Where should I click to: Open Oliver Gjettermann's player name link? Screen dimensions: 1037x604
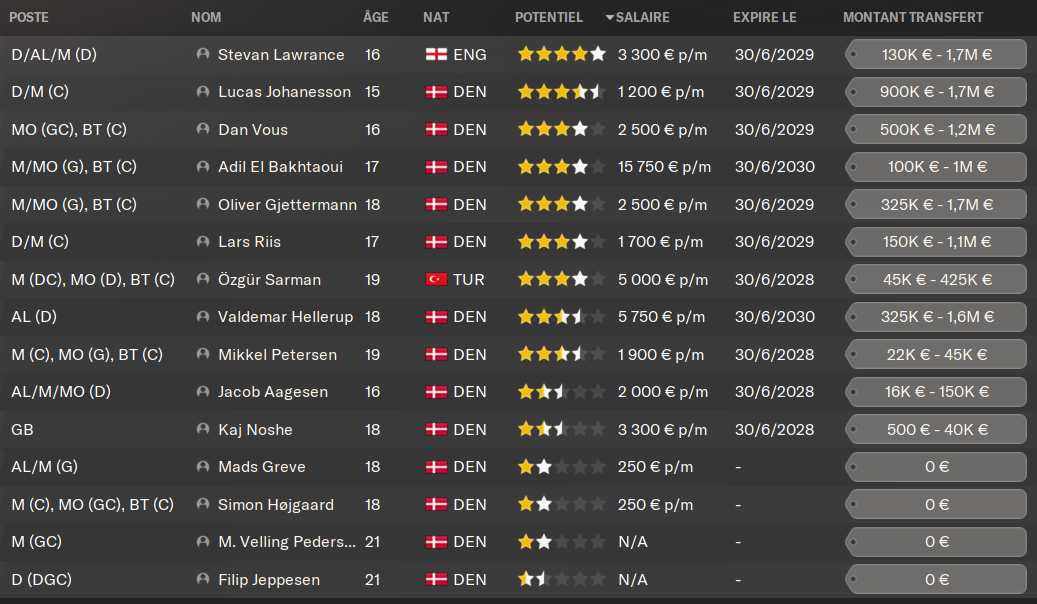(x=287, y=205)
